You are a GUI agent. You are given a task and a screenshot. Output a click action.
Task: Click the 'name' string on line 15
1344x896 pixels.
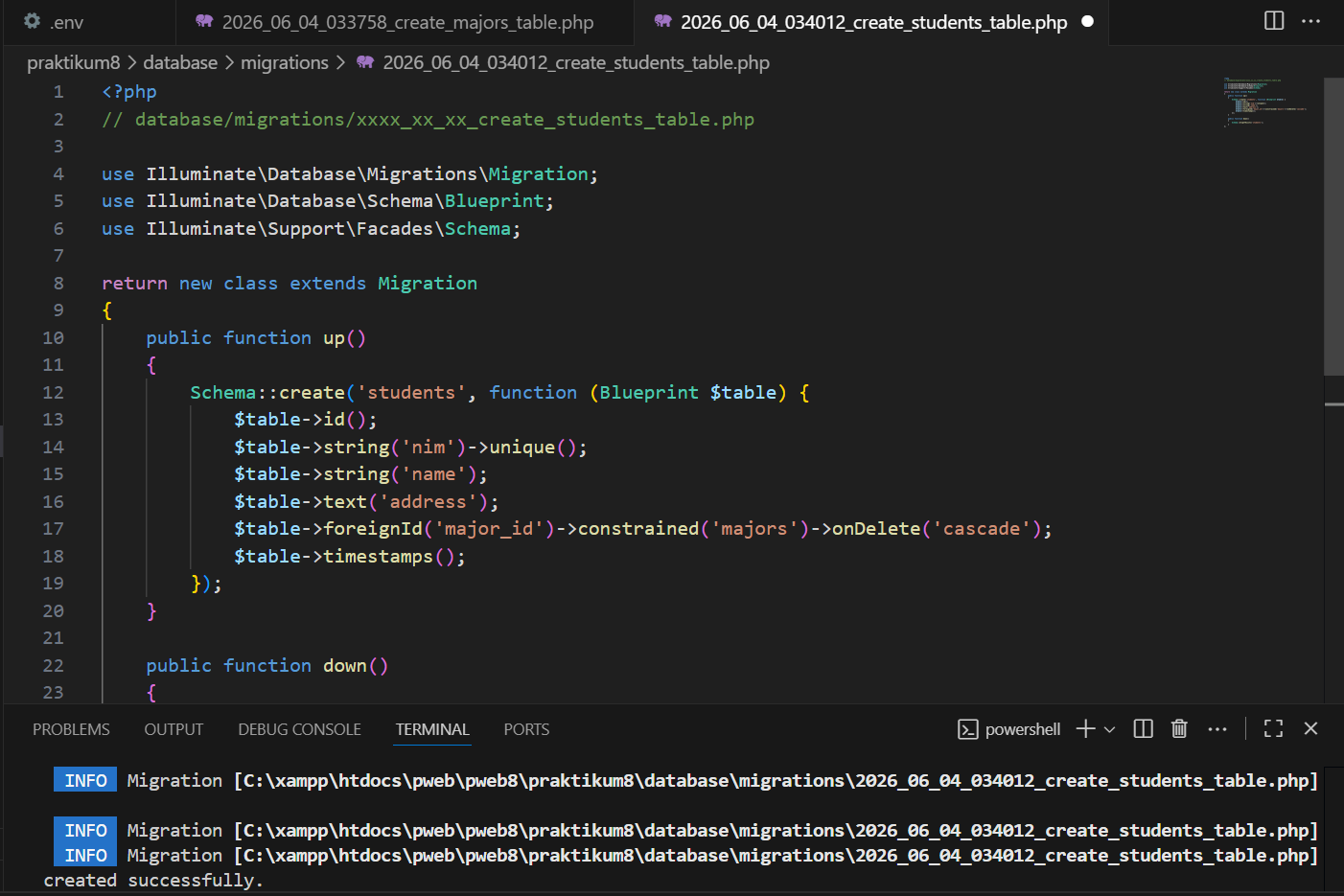click(433, 474)
